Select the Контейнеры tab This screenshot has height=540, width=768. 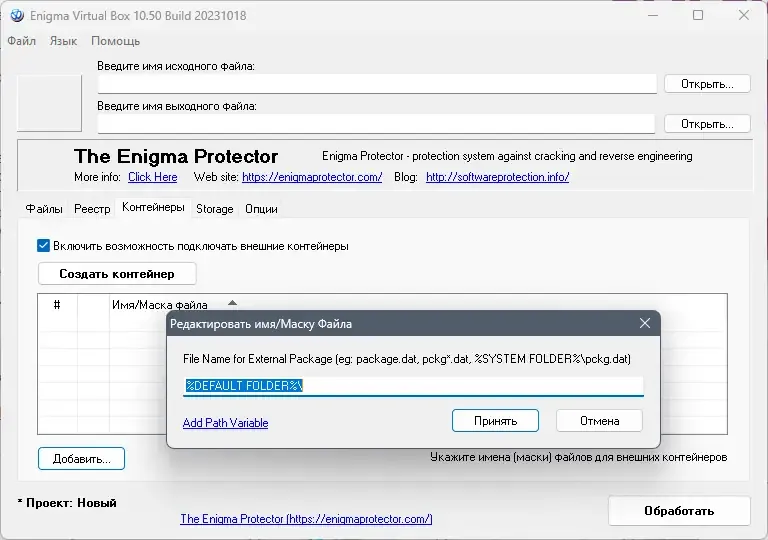click(153, 207)
